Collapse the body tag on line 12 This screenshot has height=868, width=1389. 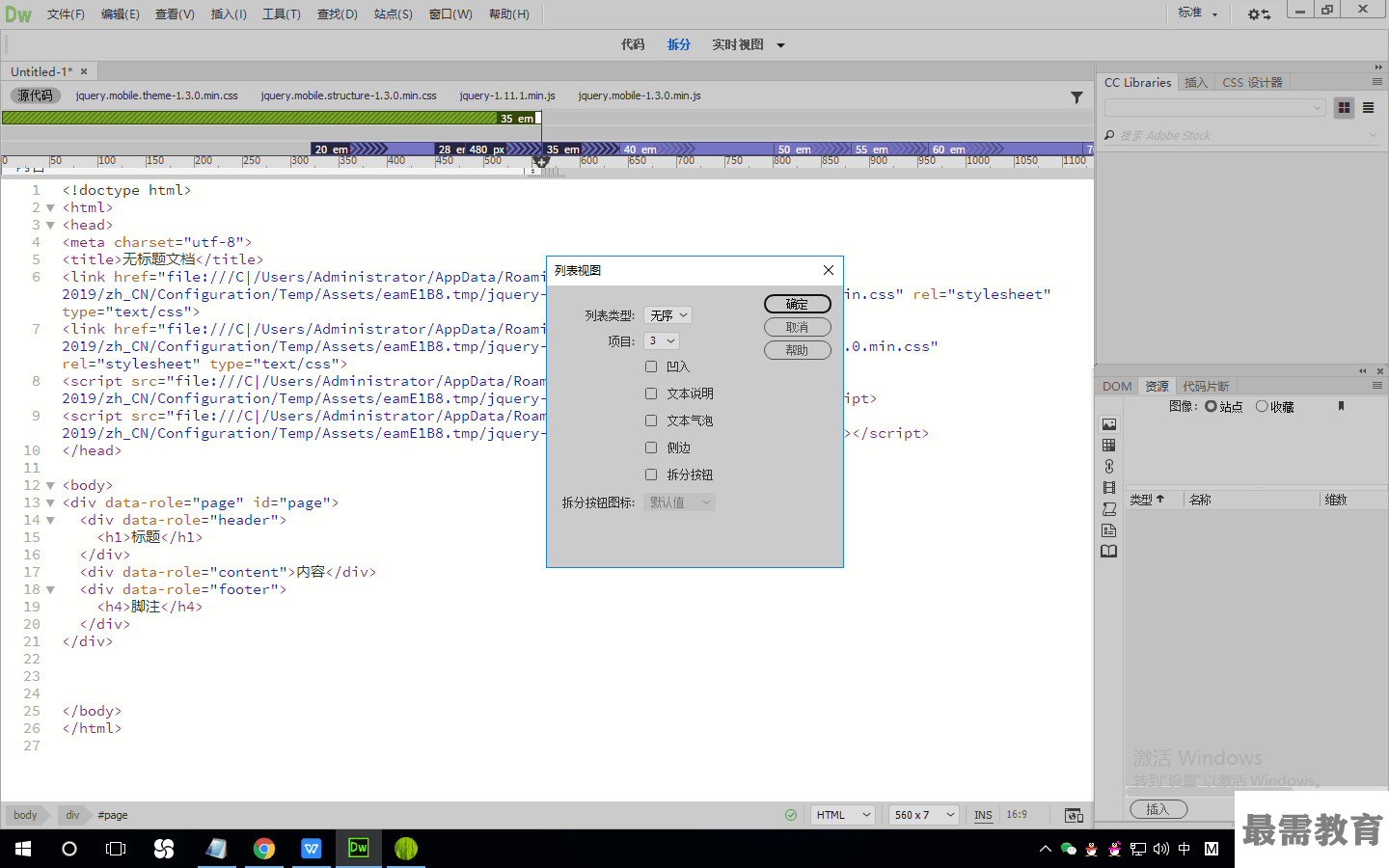pyautogui.click(x=50, y=485)
